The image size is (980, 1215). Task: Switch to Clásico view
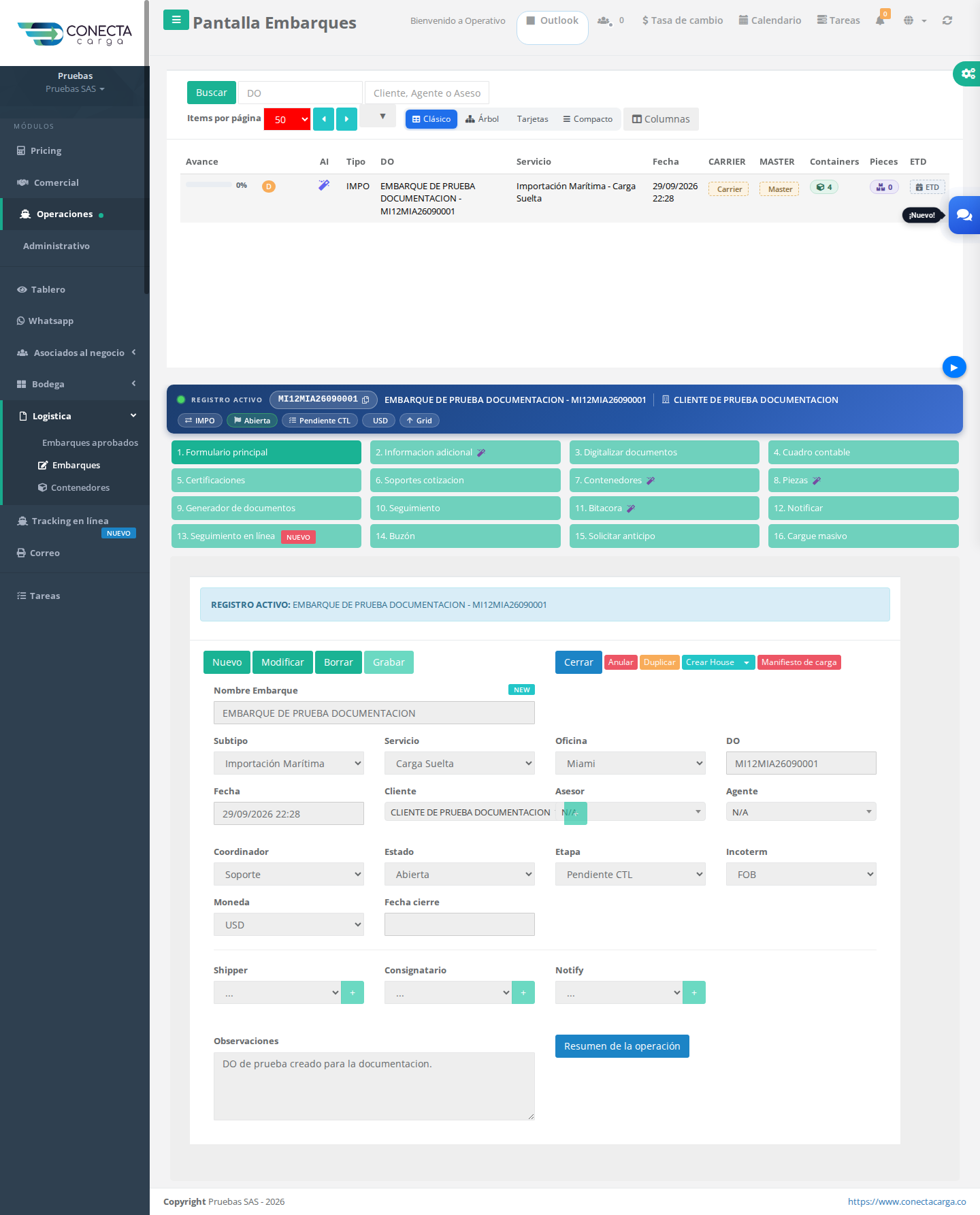(x=431, y=119)
